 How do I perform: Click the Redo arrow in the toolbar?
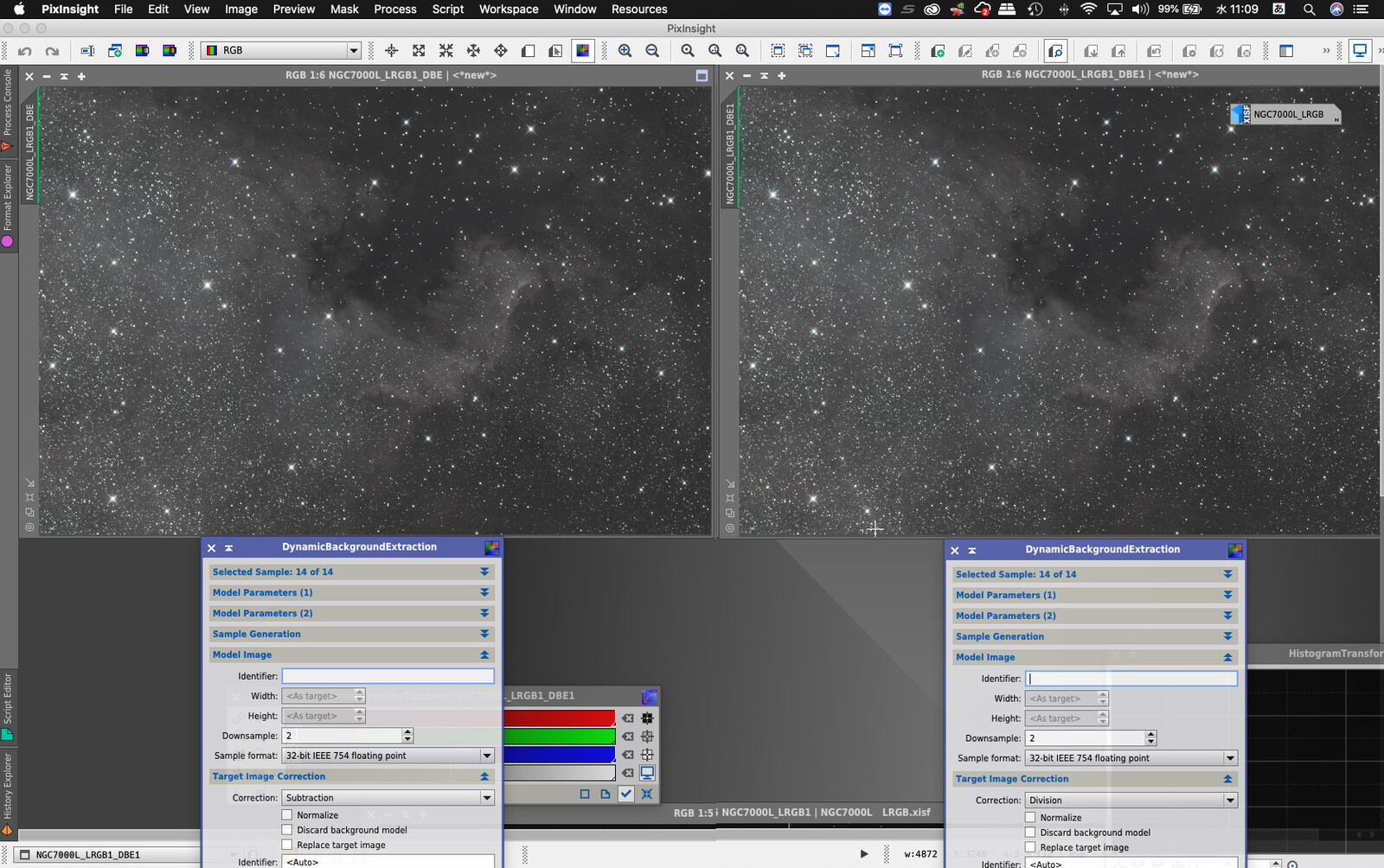pos(52,51)
